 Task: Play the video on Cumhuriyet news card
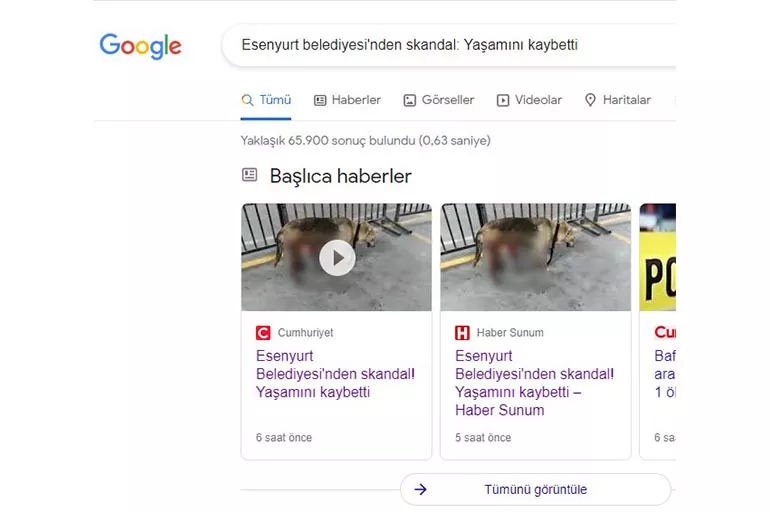pyautogui.click(x=337, y=258)
